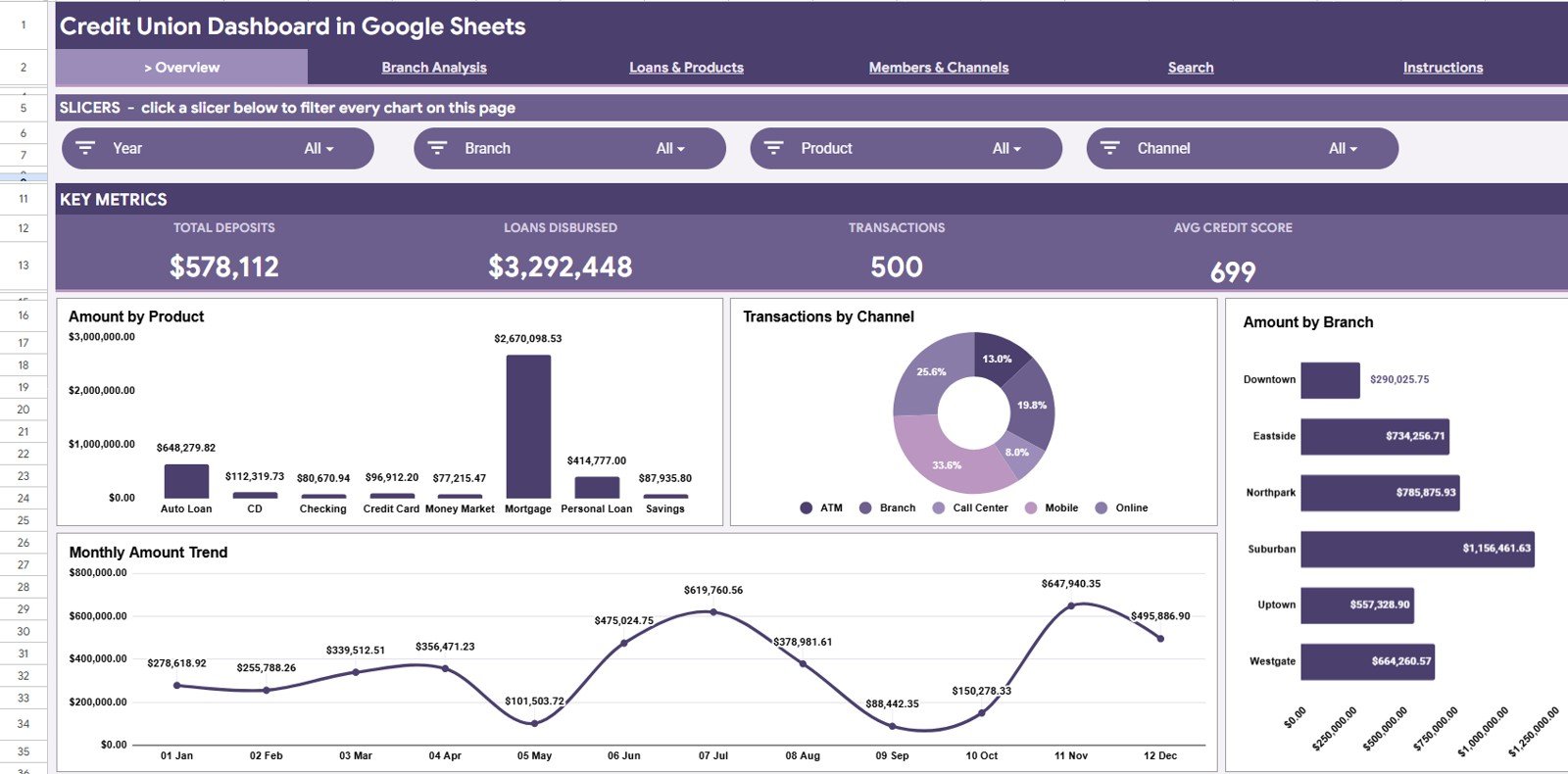Open the Year slicer All dropdown
The width and height of the screenshot is (1568, 774).
318,149
